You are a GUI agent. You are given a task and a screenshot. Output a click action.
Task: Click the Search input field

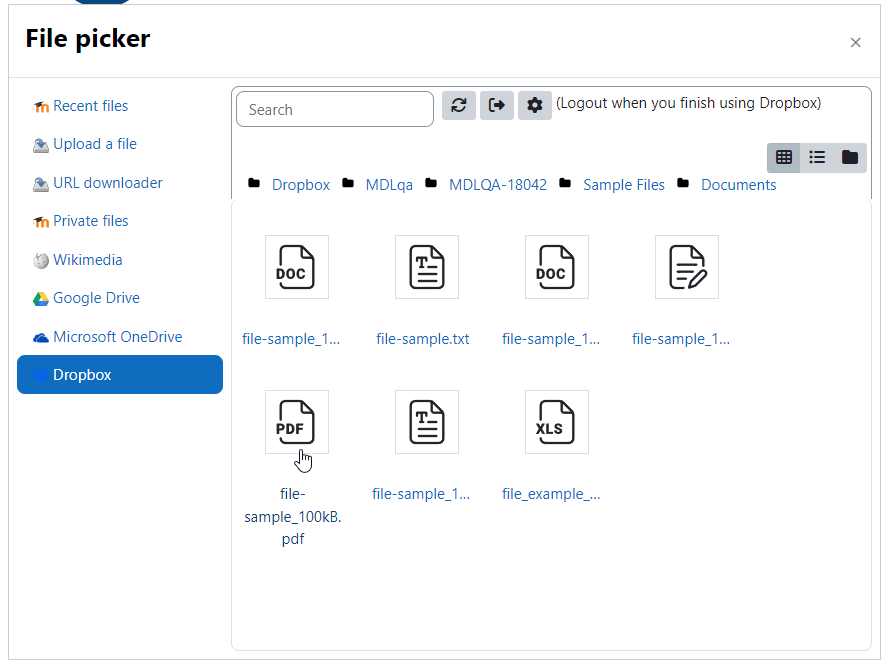335,109
